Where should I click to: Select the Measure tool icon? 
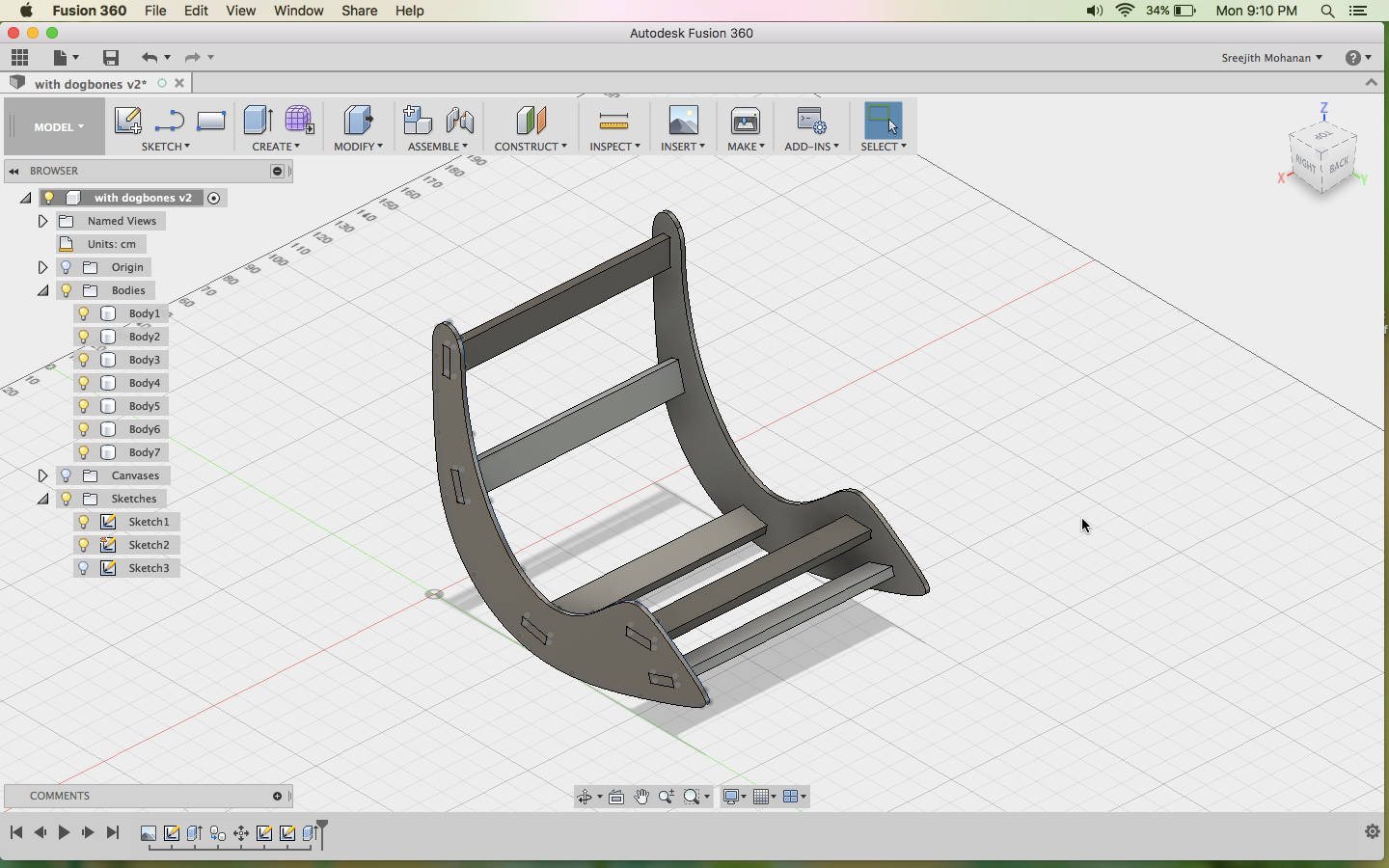pos(613,122)
